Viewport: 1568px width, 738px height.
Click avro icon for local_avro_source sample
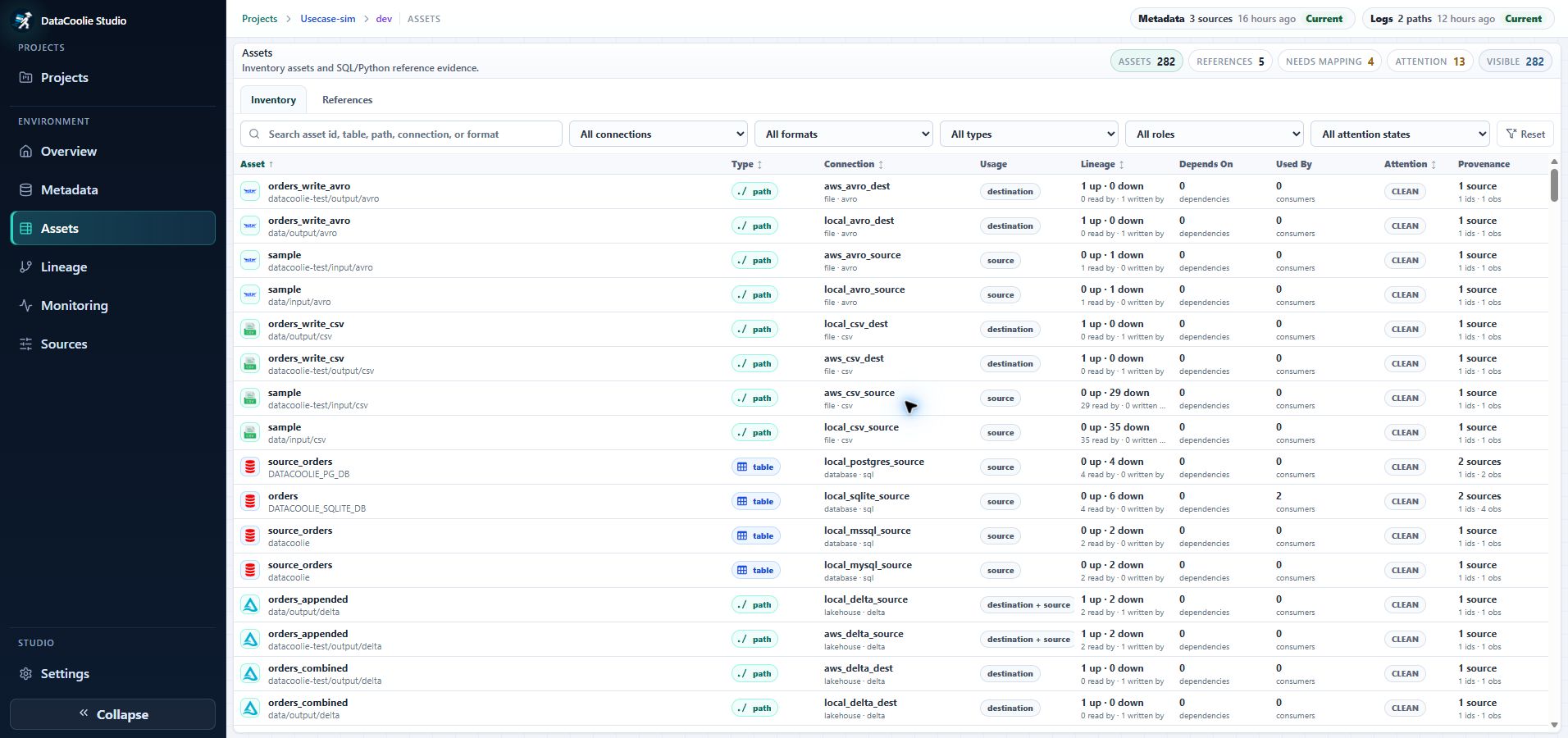pos(250,295)
